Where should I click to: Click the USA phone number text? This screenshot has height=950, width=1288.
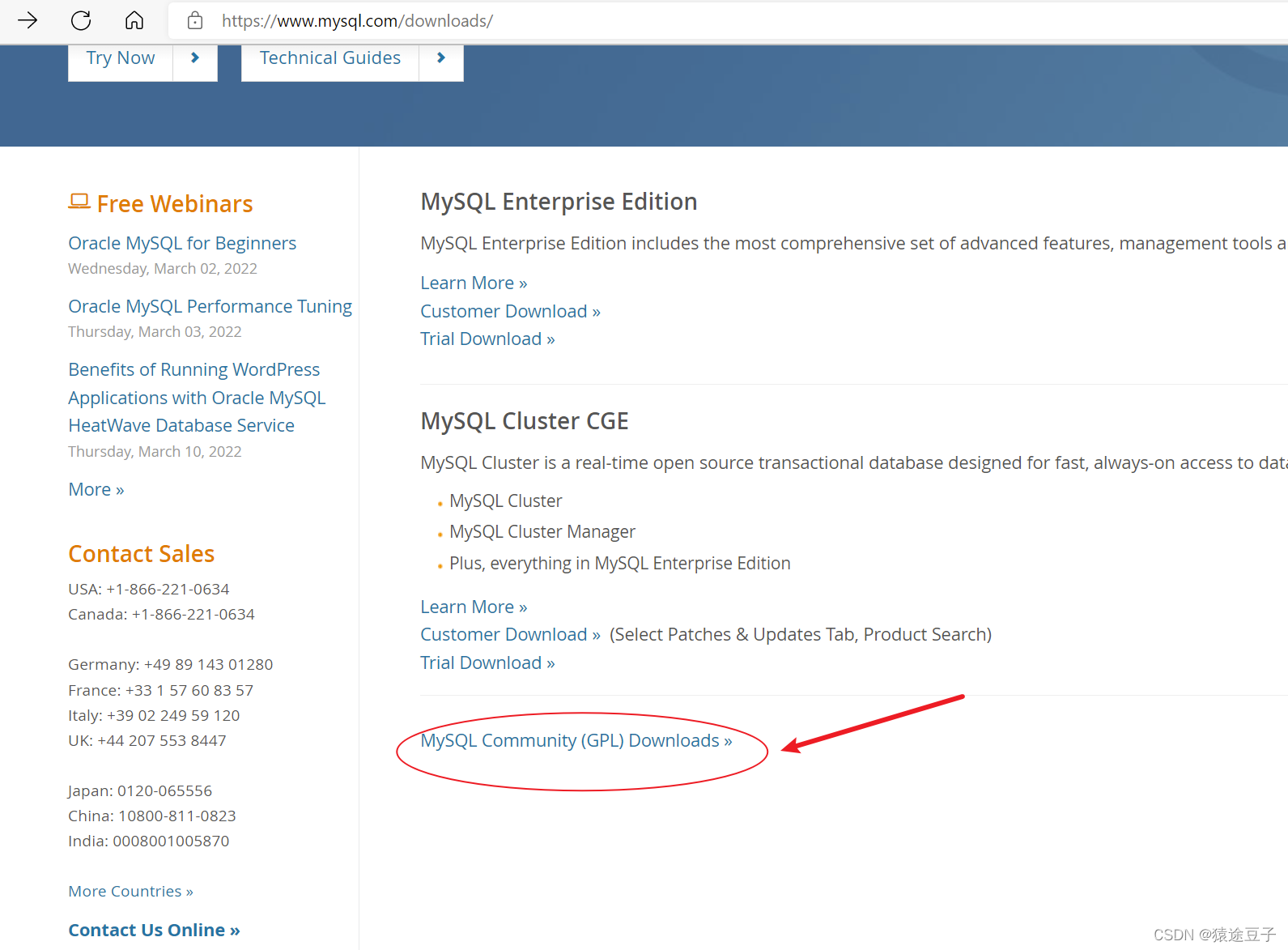(x=149, y=589)
